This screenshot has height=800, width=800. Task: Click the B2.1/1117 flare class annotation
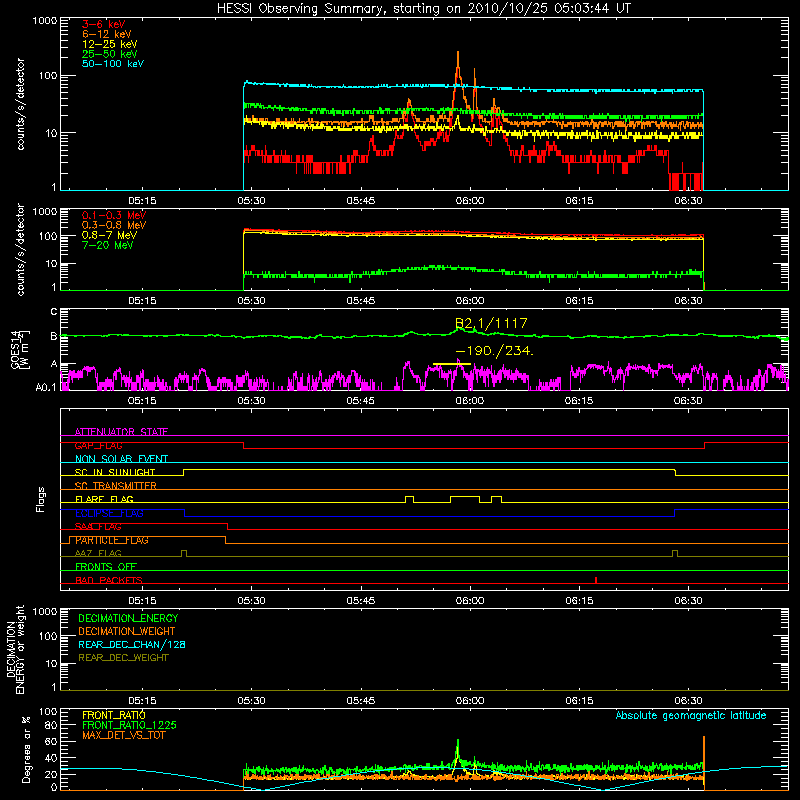coord(491,323)
